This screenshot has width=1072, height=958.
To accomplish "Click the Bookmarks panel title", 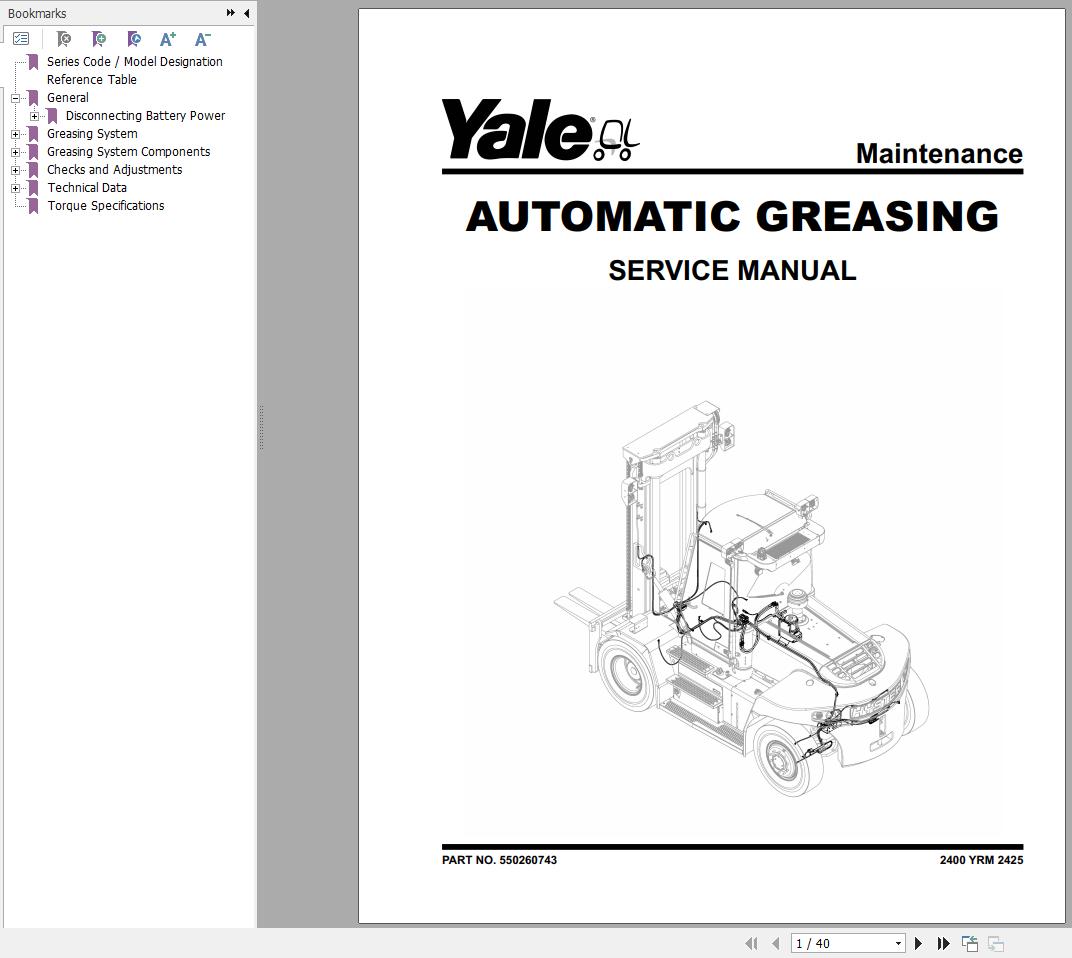I will (37, 13).
